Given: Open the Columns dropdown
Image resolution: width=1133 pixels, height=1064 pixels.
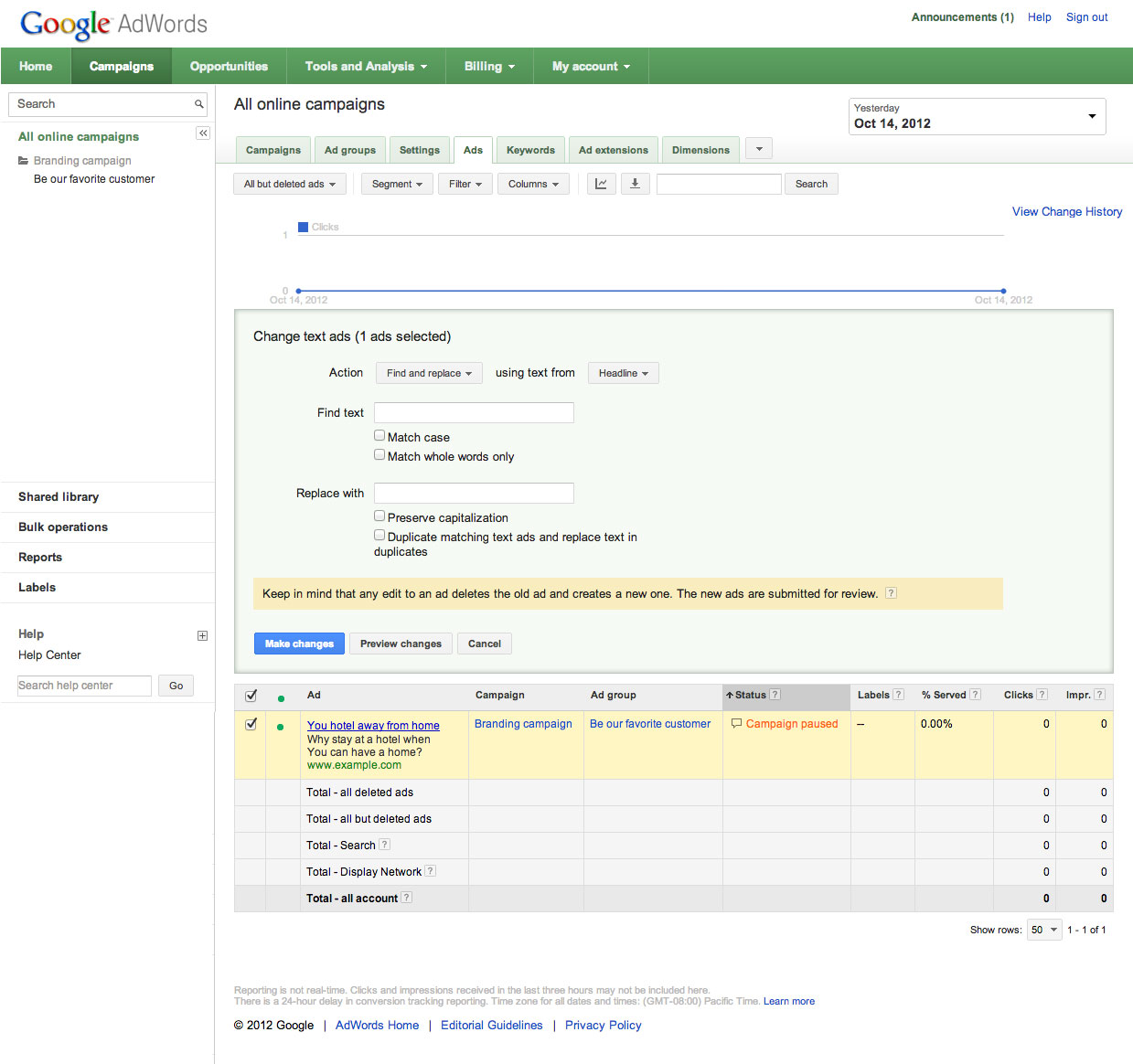Looking at the screenshot, I should 533,184.
